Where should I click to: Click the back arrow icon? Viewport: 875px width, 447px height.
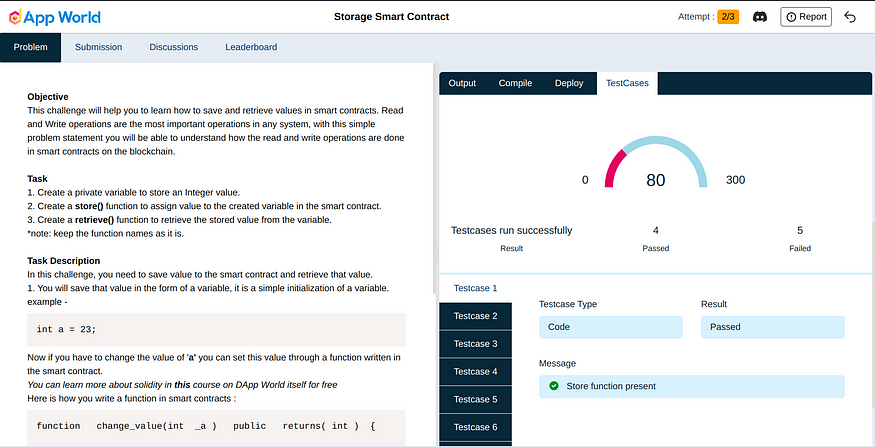(x=850, y=17)
